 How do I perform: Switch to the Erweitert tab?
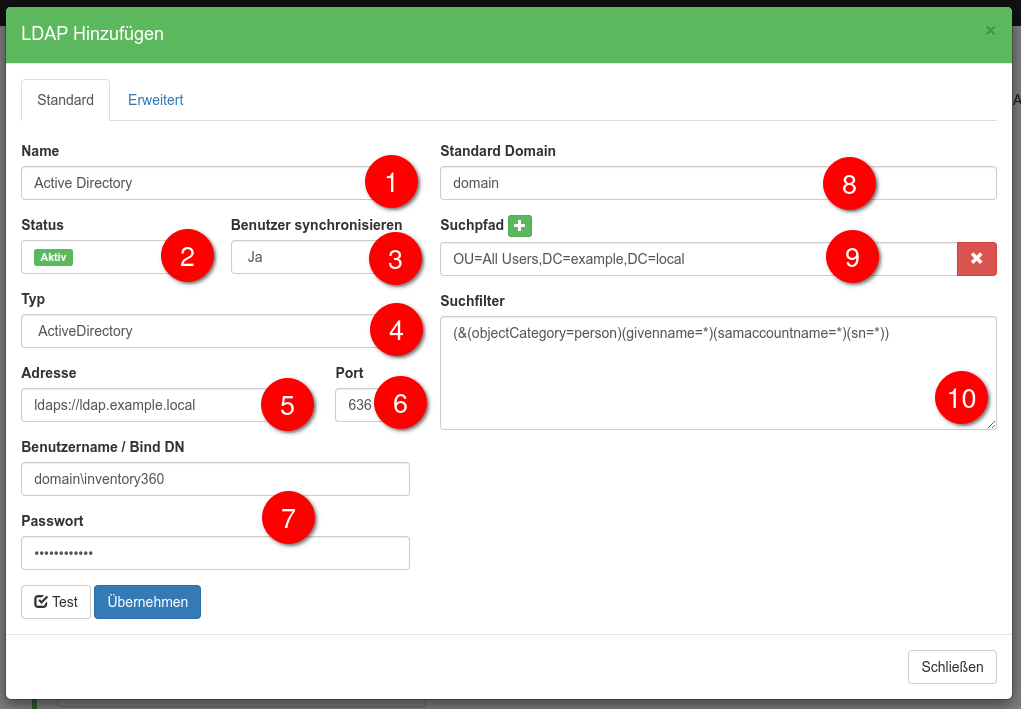[x=155, y=99]
